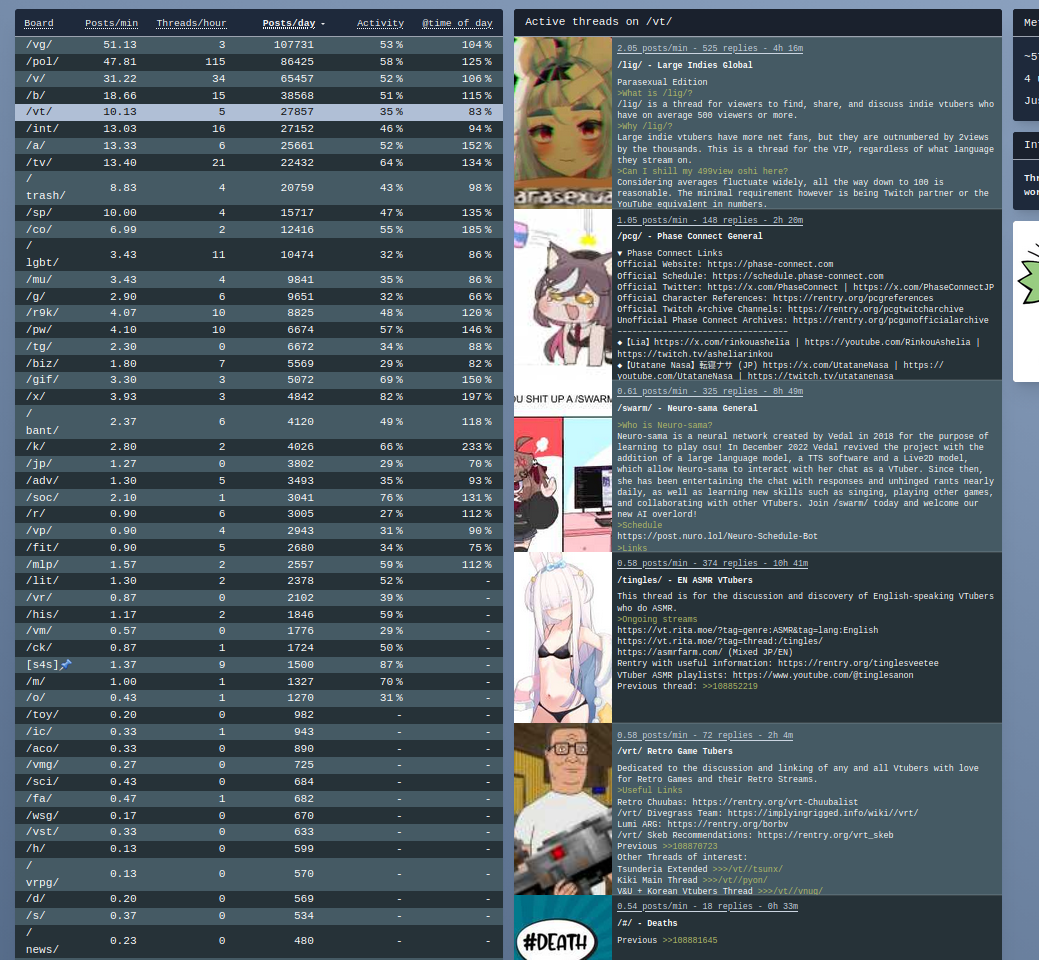
Task: Select the /tv/ board row
Action: (x=258, y=162)
